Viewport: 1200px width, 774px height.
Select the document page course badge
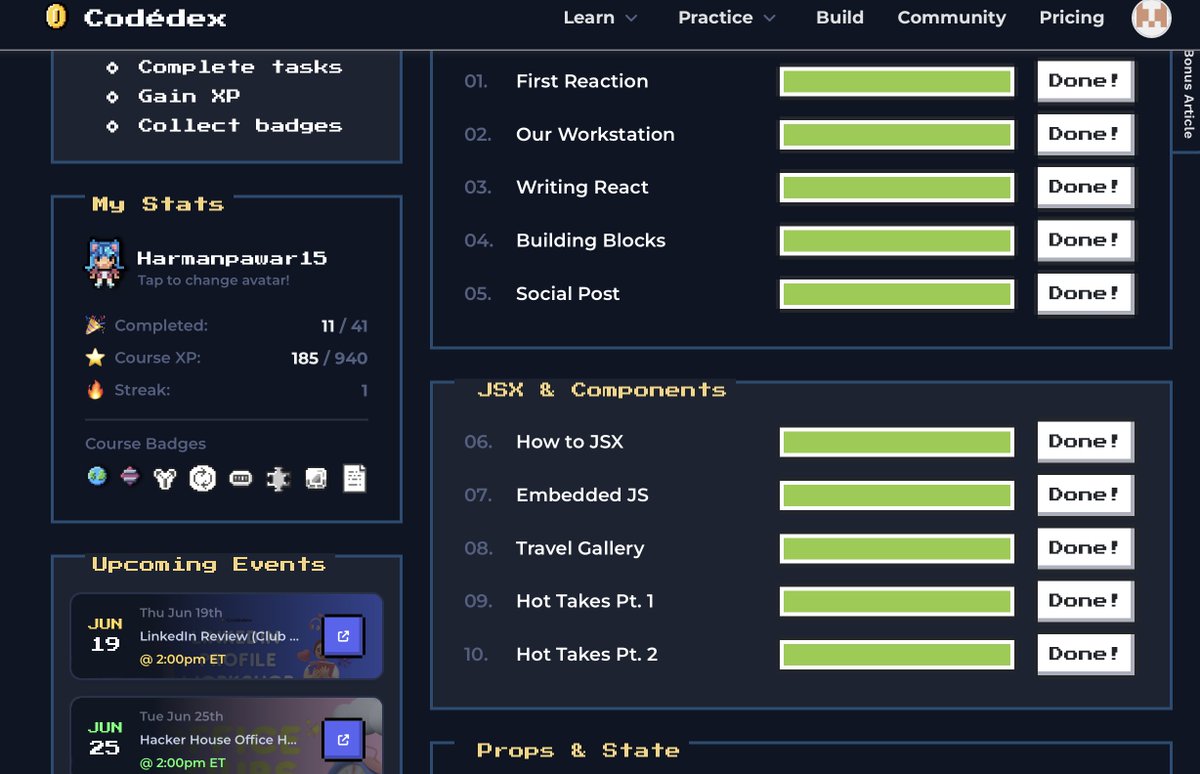coord(354,478)
